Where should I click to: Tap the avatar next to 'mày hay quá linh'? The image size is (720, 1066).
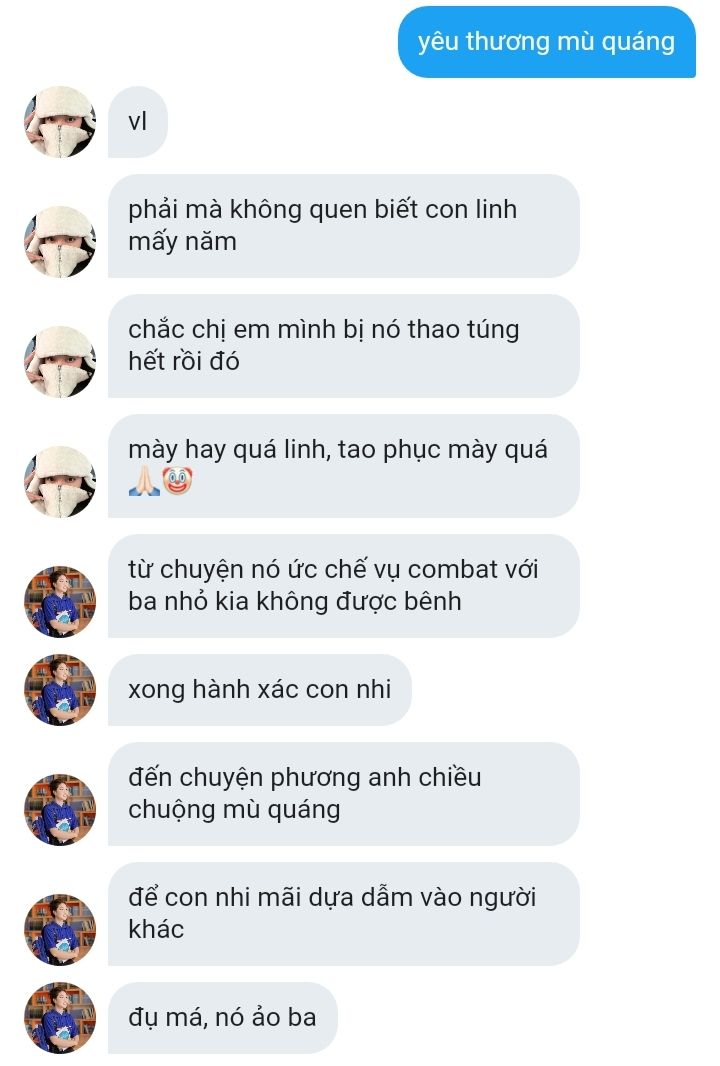tap(60, 481)
